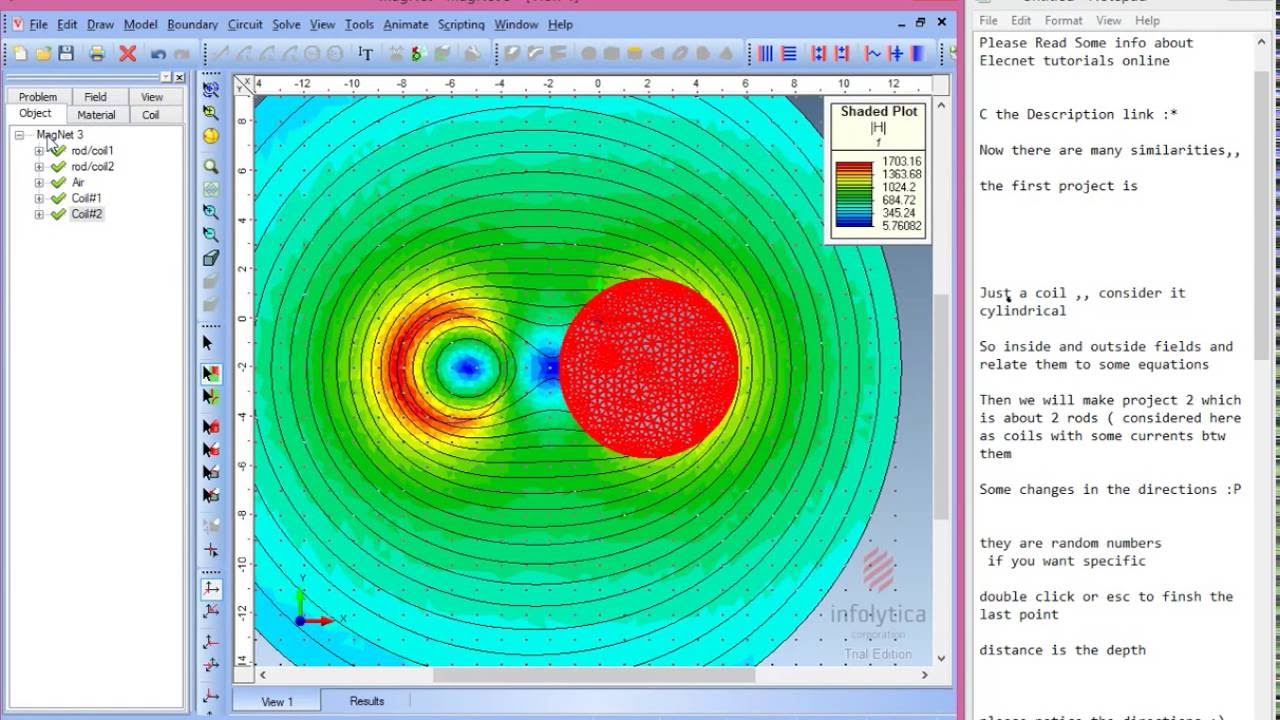The image size is (1280, 720).
Task: Click the Open folder icon
Action: (x=43, y=53)
